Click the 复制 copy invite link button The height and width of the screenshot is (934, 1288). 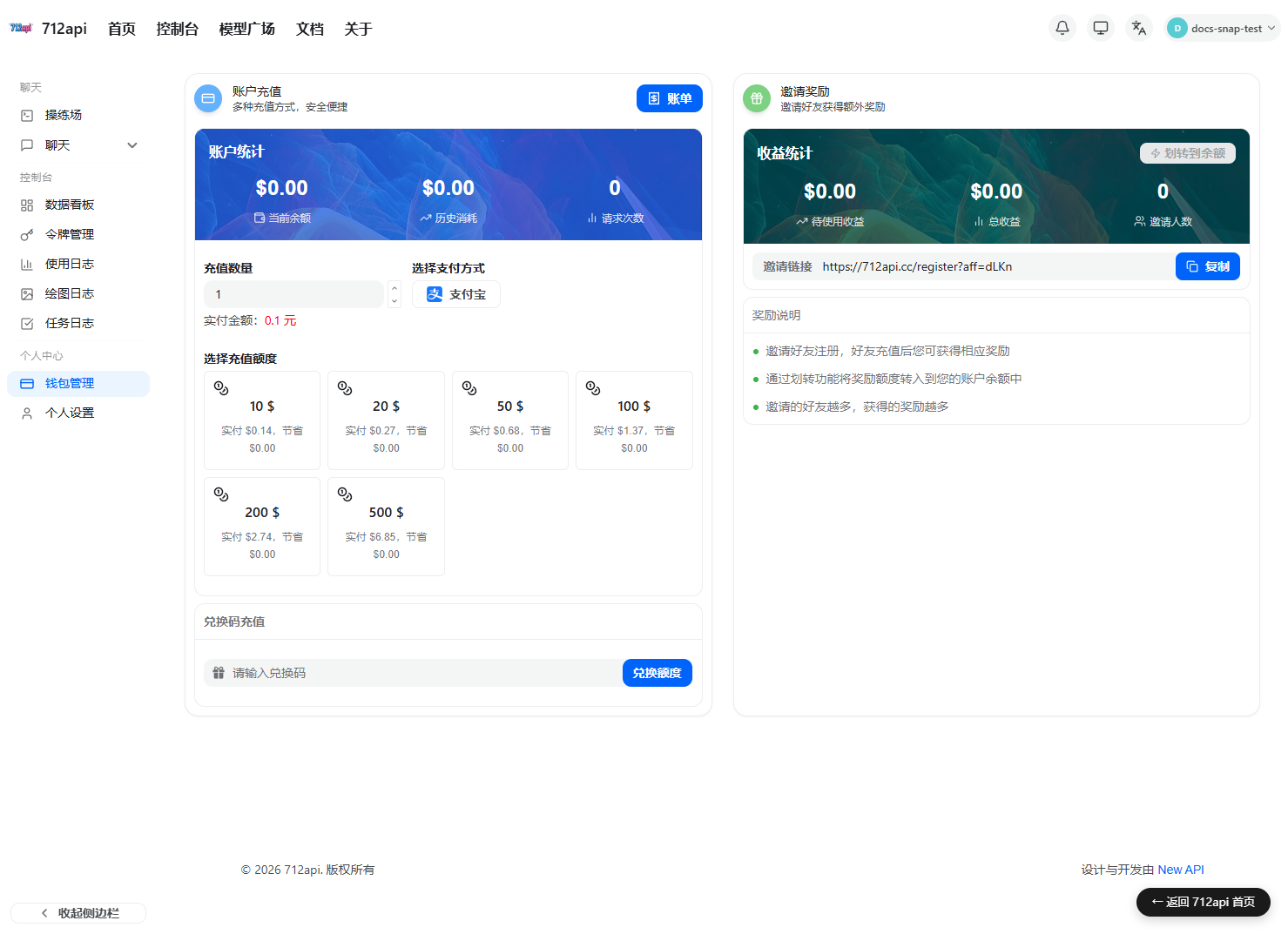1208,266
